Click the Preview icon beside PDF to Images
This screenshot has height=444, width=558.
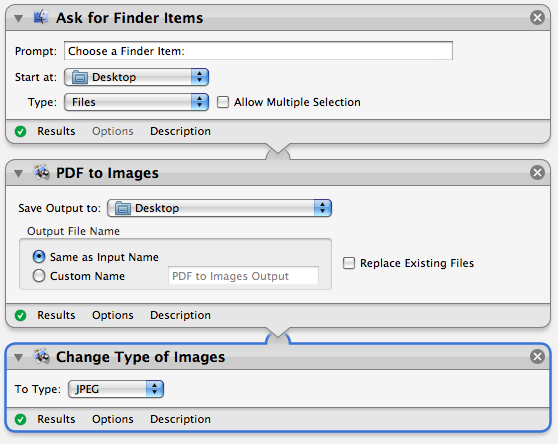click(42, 172)
